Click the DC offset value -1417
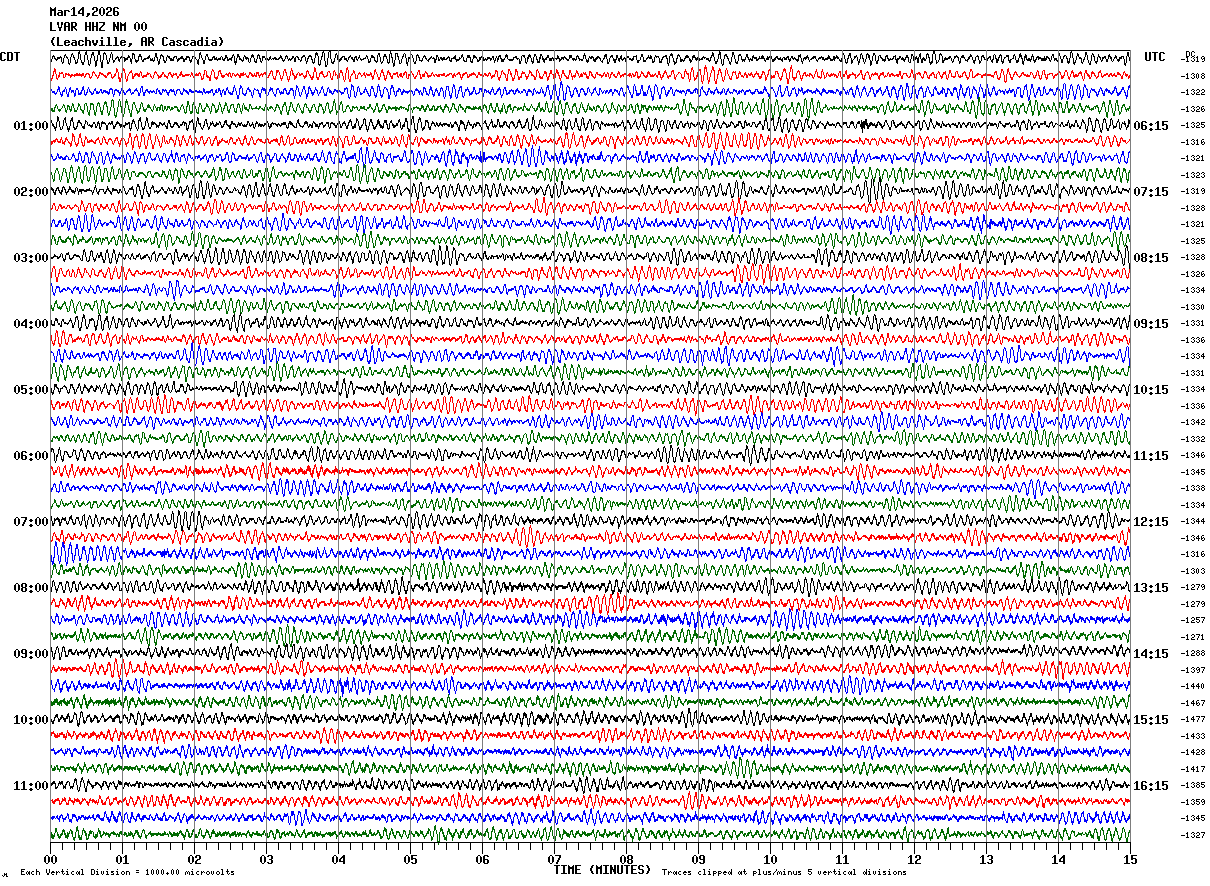The width and height of the screenshot is (1210, 886). click(x=1193, y=769)
